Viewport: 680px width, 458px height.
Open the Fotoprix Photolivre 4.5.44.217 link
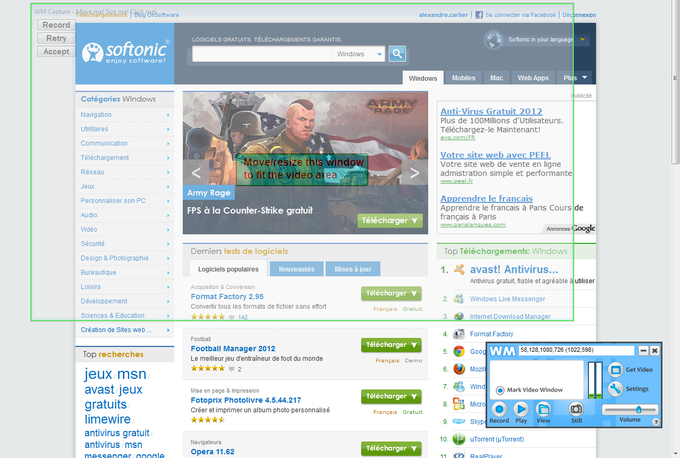[245, 400]
